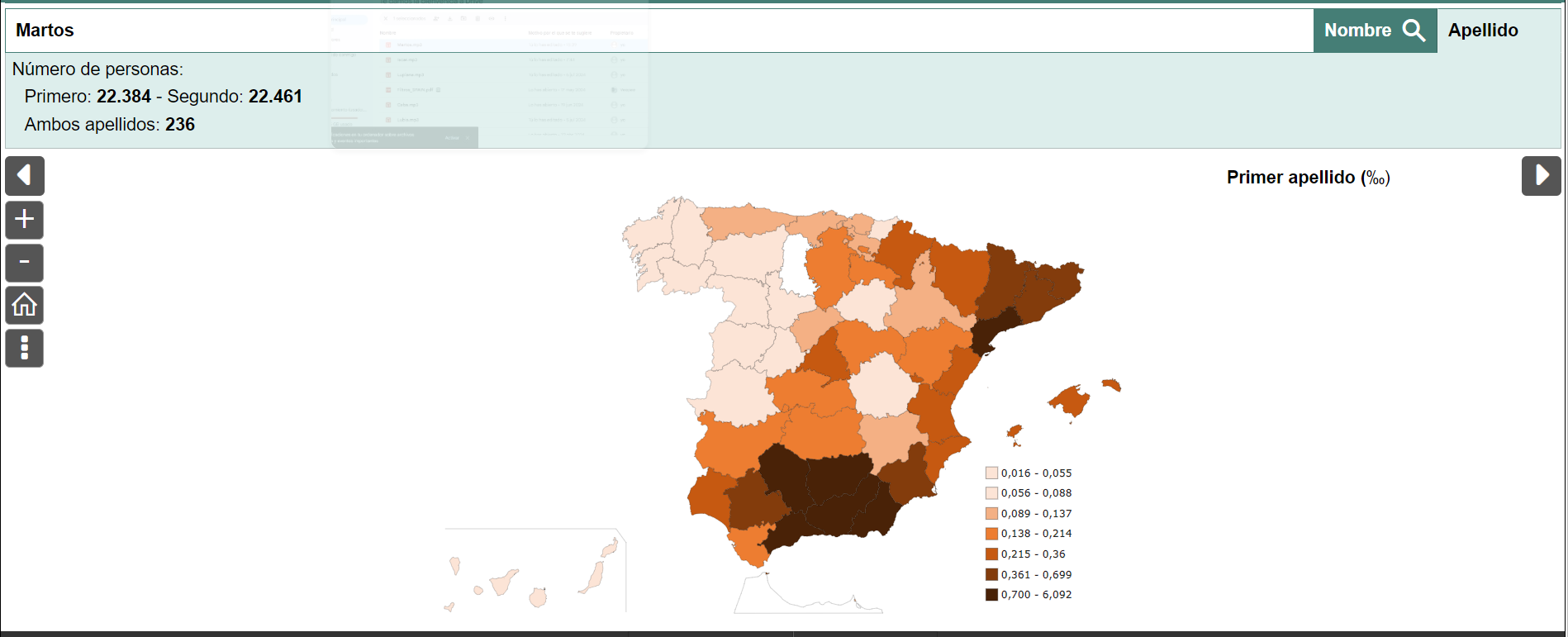The image size is (1568, 637).
Task: Select legend swatch 0,089 - 0,137
Action: pos(991,514)
